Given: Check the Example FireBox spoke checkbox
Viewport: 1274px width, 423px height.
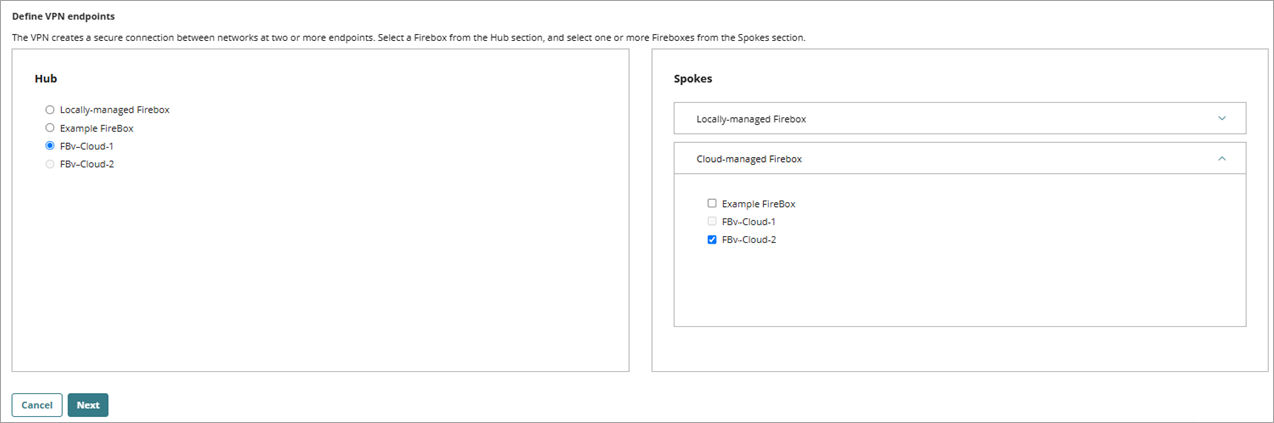Looking at the screenshot, I should click(x=712, y=203).
